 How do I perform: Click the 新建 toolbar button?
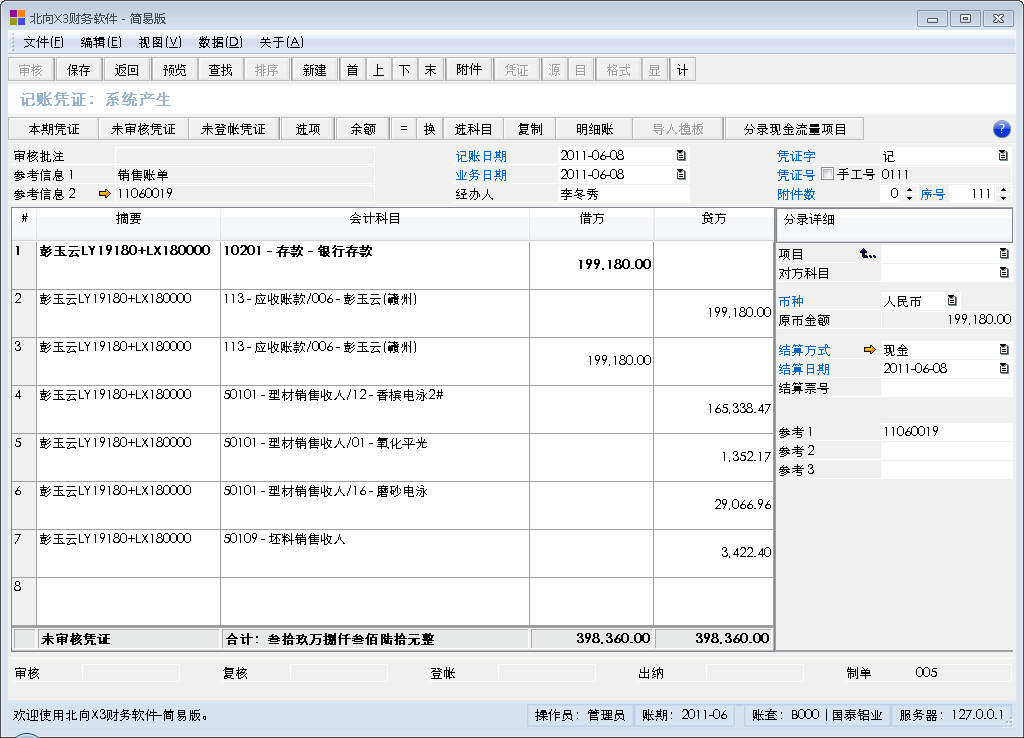[314, 70]
